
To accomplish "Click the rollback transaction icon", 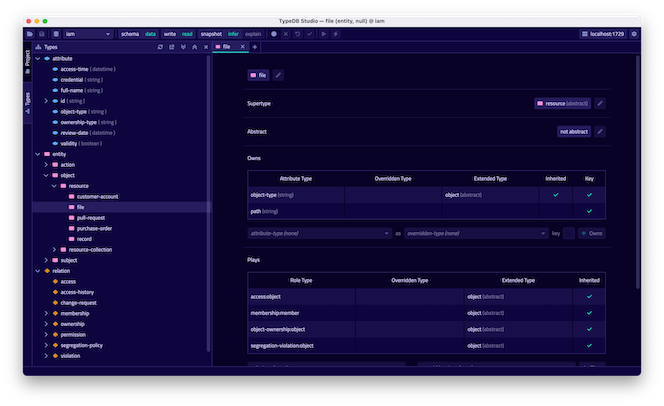I will tap(298, 34).
